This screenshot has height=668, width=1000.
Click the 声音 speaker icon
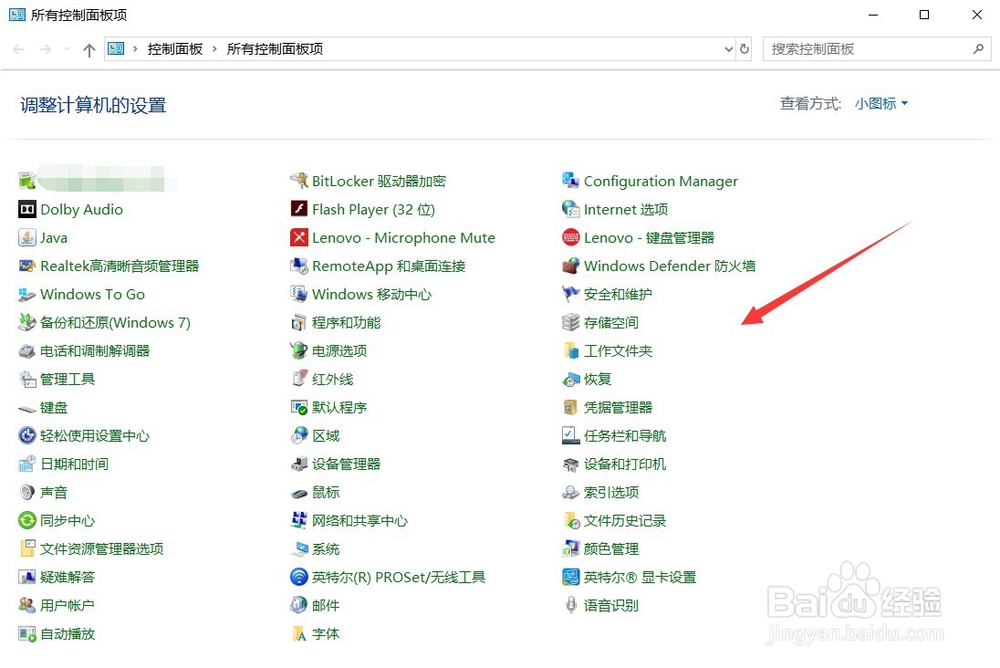click(x=27, y=492)
